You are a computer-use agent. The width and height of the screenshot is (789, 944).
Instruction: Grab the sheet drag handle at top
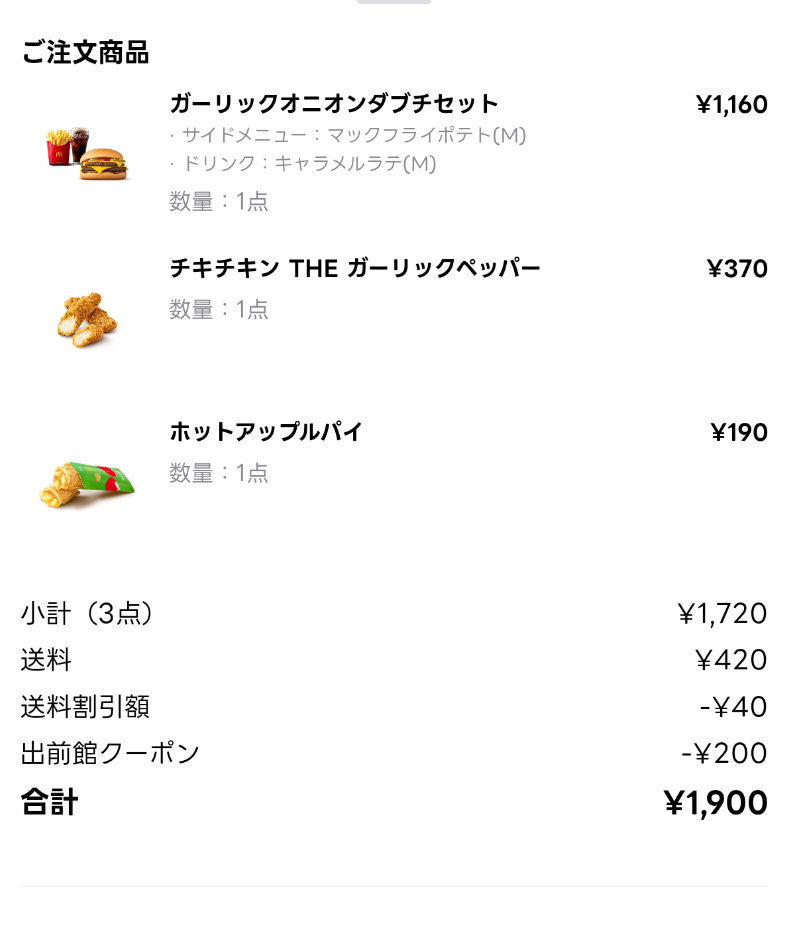[394, 2]
